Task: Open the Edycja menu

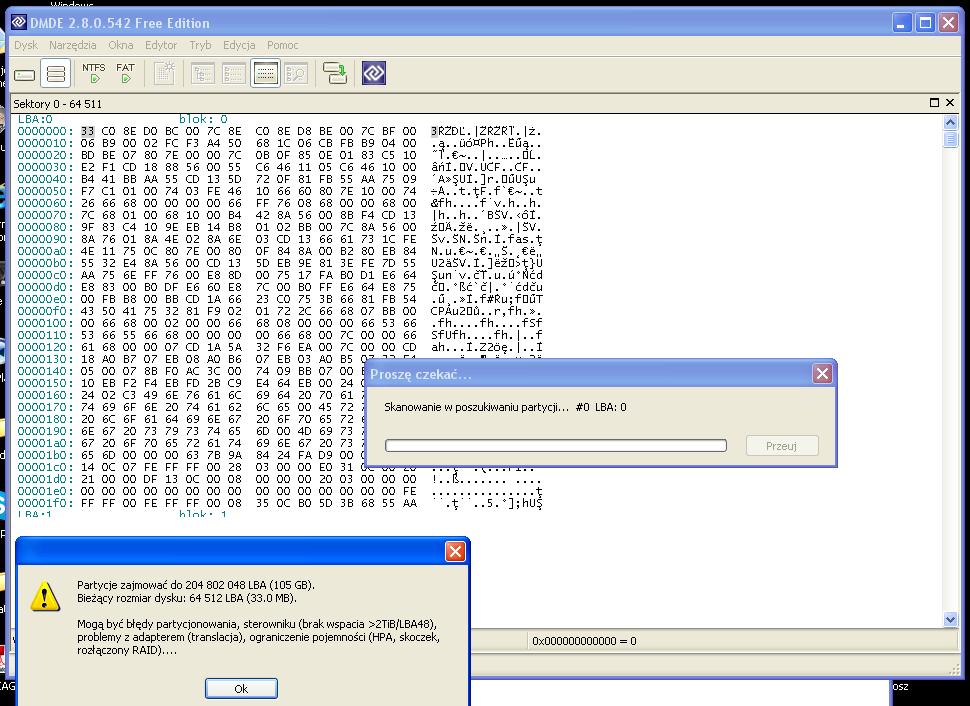Action: pyautogui.click(x=239, y=45)
